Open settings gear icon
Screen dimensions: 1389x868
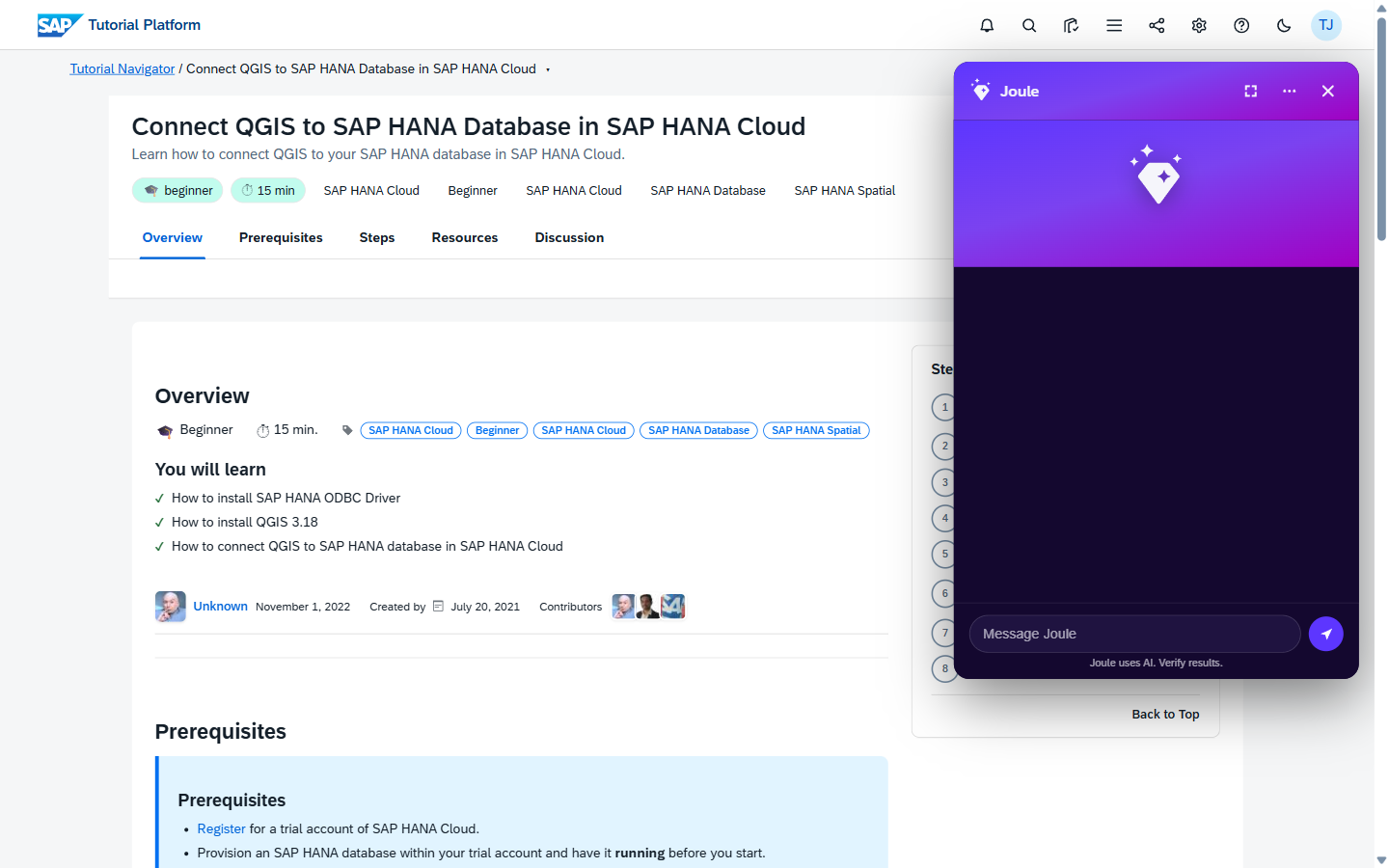1199,25
